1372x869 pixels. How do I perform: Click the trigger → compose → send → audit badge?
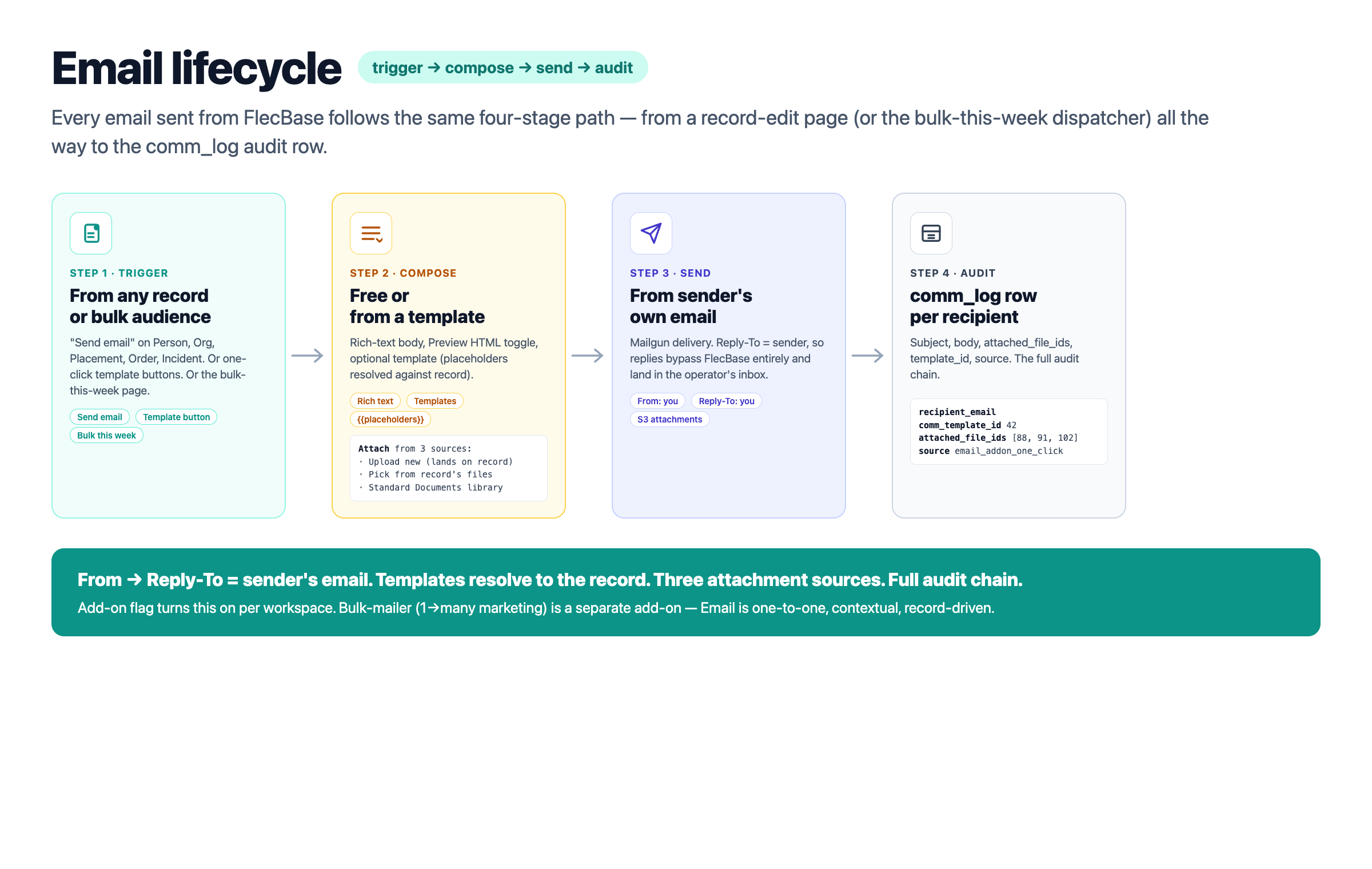502,67
